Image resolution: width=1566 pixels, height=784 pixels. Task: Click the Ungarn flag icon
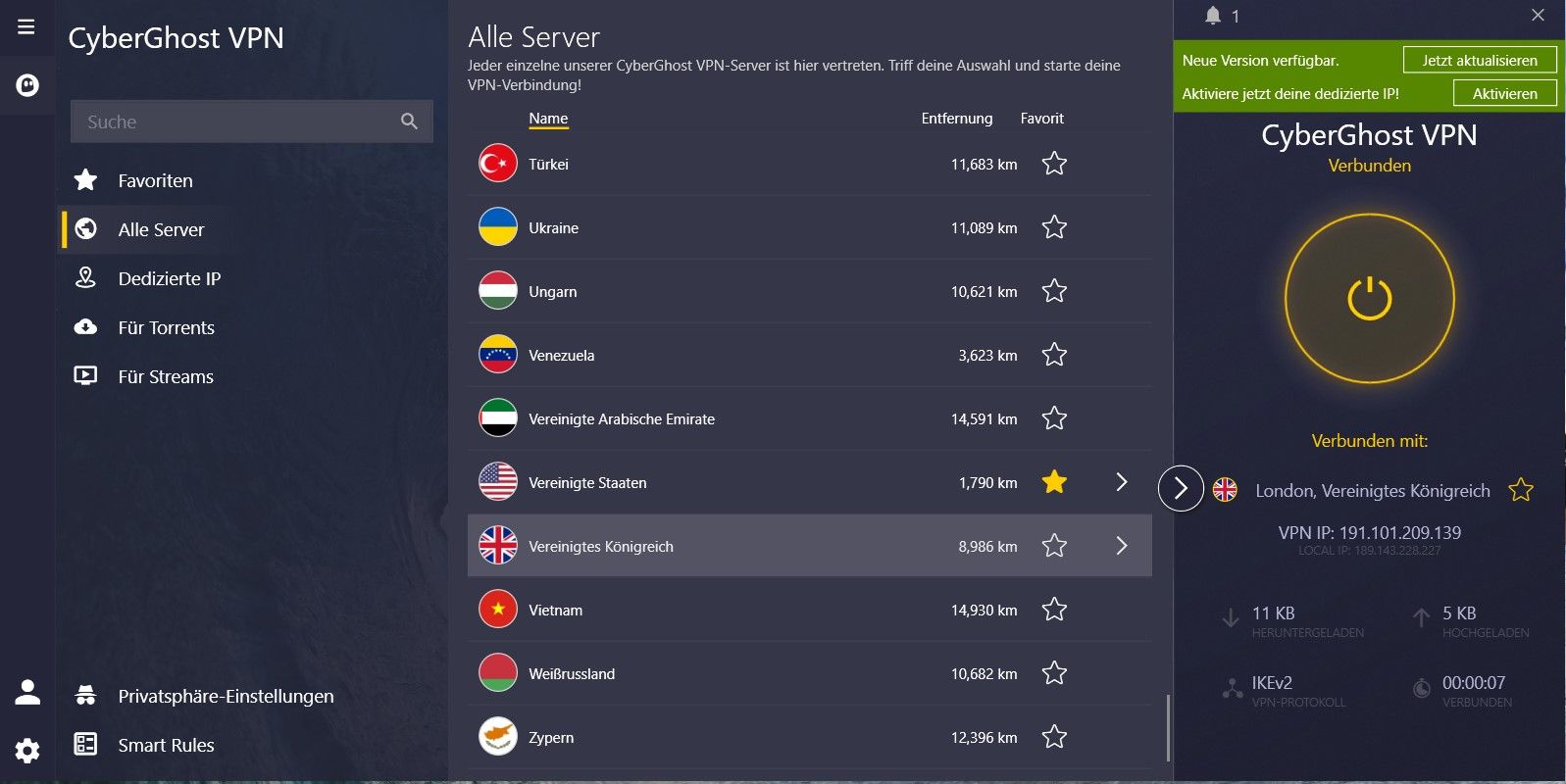tap(498, 291)
